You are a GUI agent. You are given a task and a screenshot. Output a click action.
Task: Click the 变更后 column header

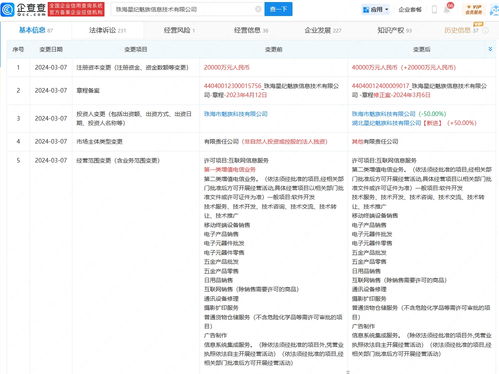click(422, 49)
